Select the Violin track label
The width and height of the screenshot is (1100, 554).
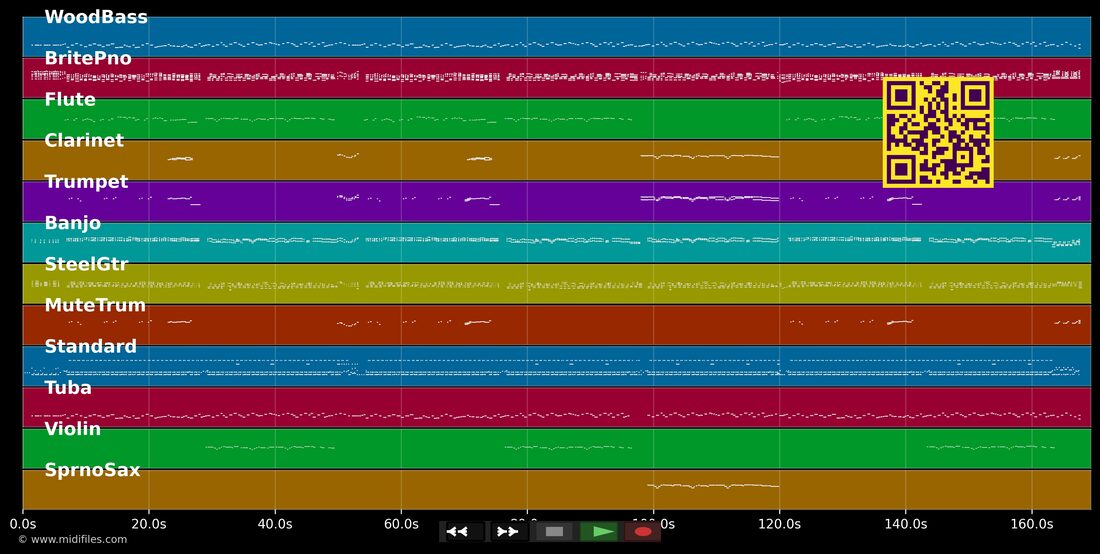(x=72, y=428)
